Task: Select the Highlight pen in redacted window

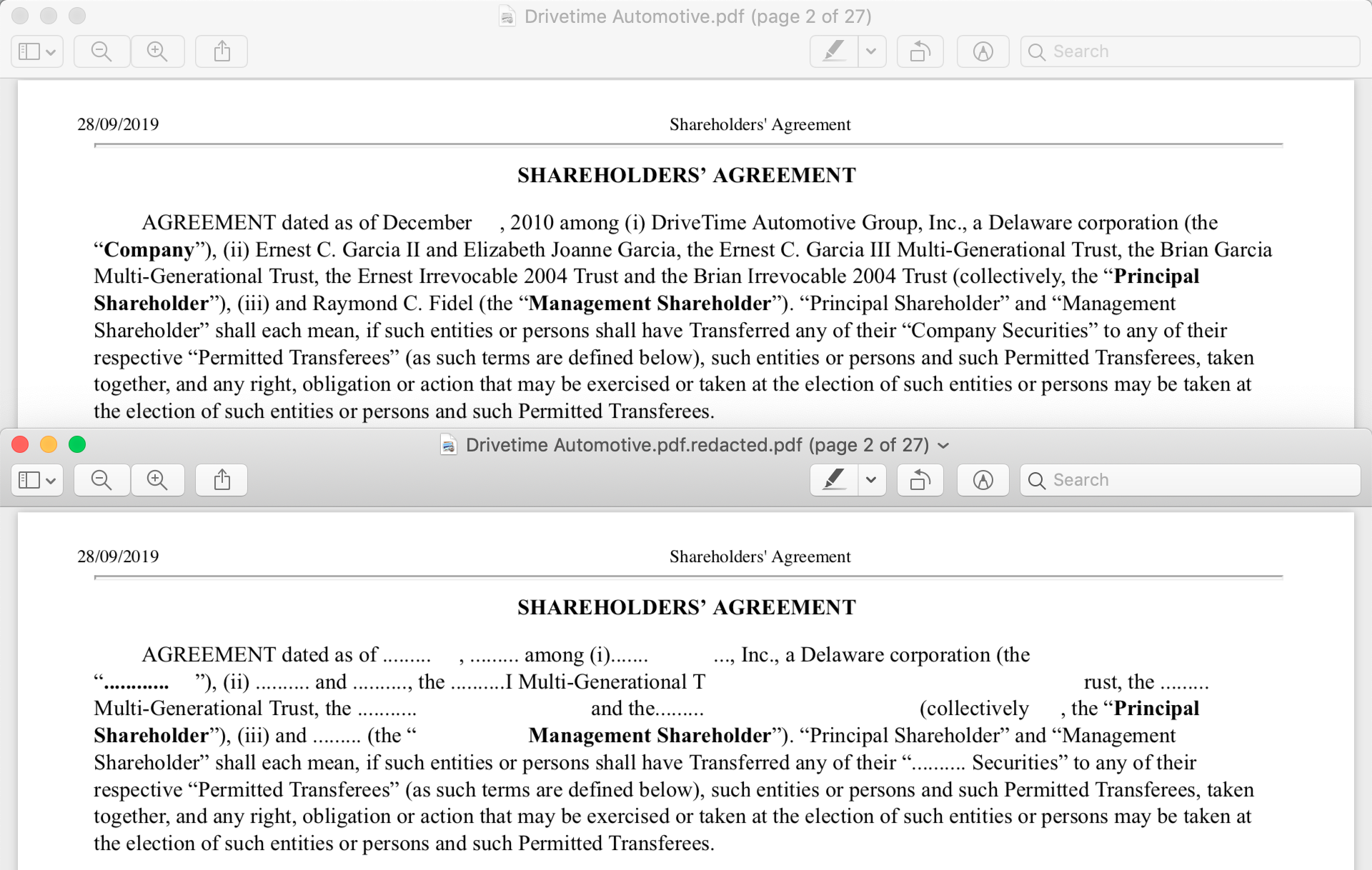Action: 834,480
